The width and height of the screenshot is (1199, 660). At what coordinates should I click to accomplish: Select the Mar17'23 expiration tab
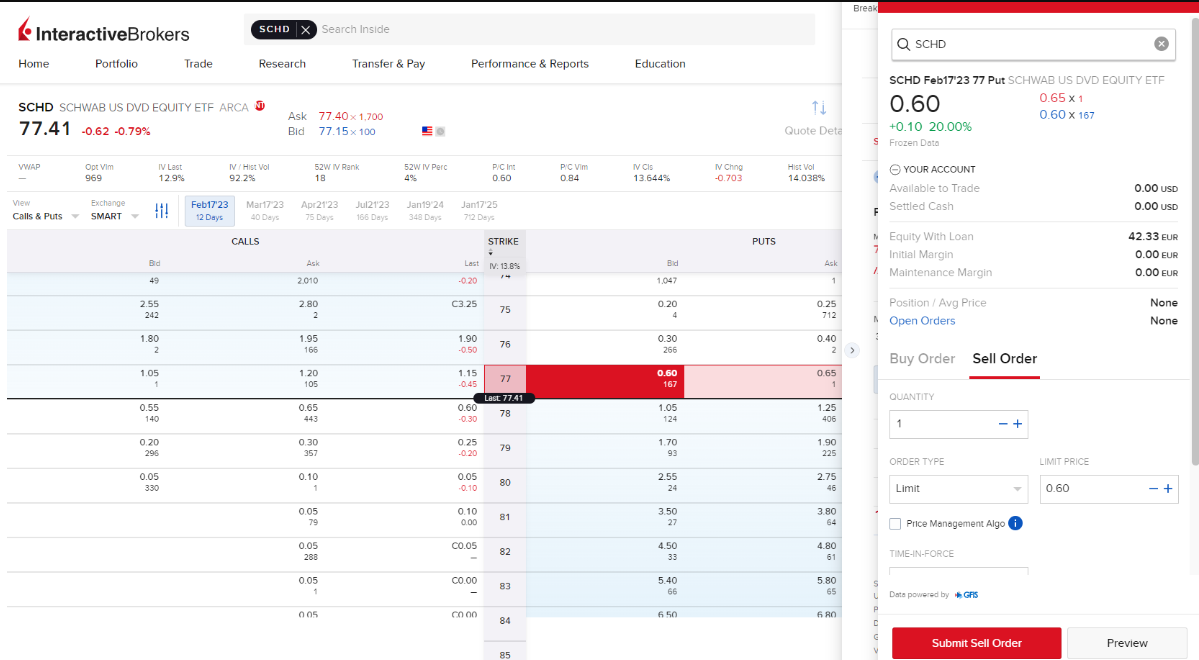coord(265,210)
